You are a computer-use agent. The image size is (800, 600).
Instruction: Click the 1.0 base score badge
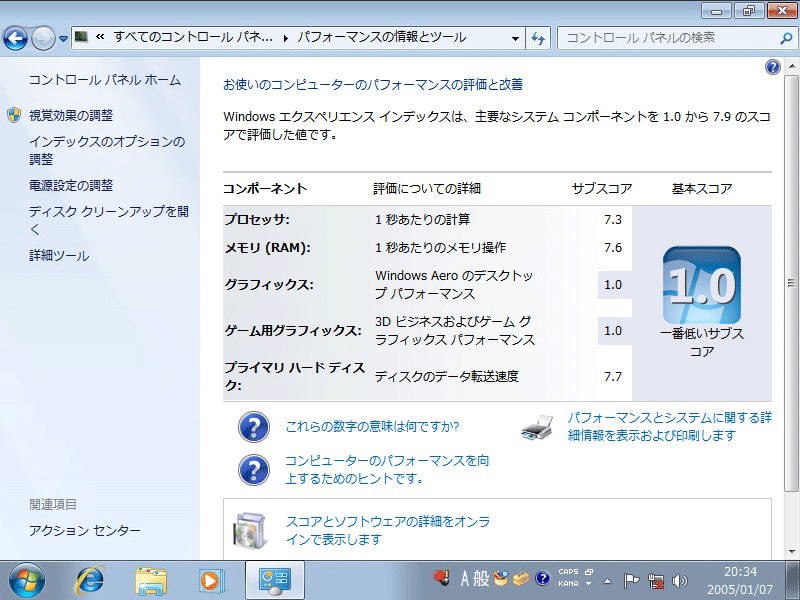(x=702, y=285)
